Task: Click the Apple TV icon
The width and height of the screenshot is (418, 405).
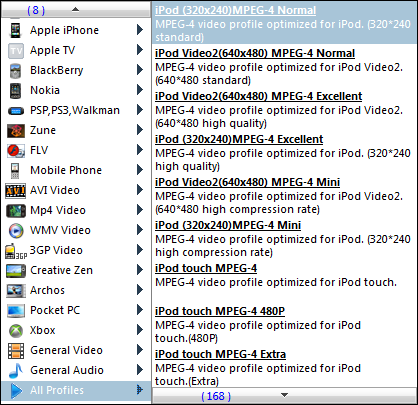Action: tap(16, 51)
